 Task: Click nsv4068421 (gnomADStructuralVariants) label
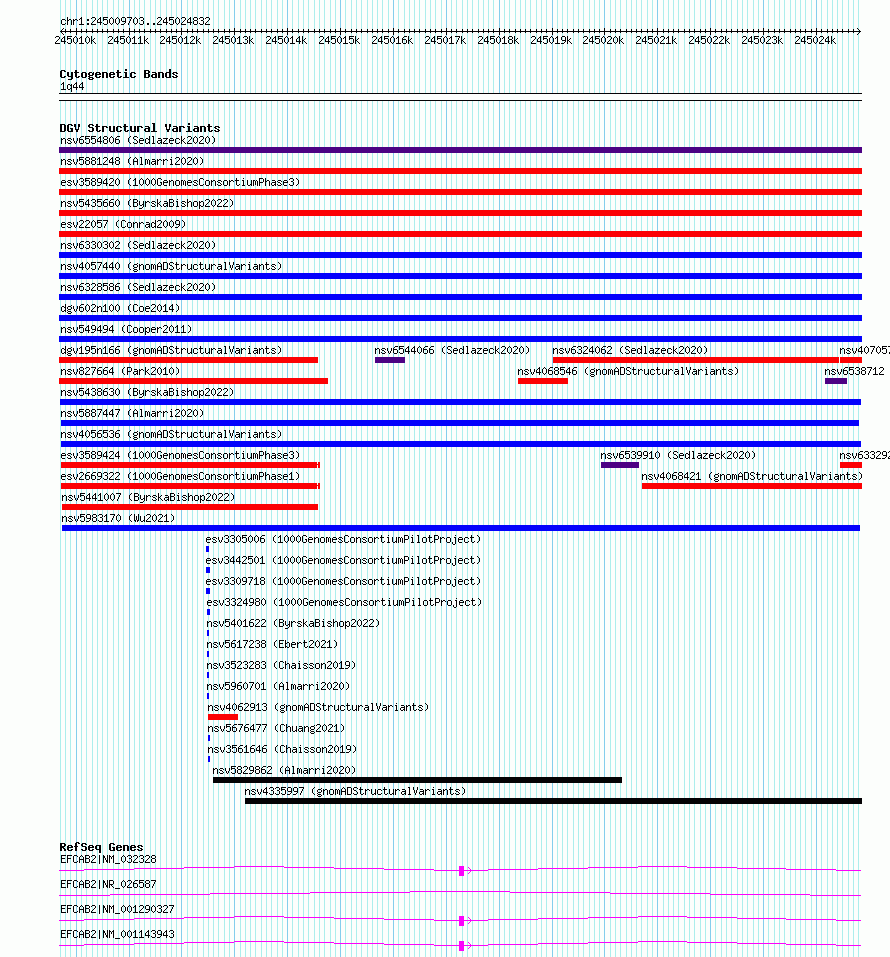752,476
